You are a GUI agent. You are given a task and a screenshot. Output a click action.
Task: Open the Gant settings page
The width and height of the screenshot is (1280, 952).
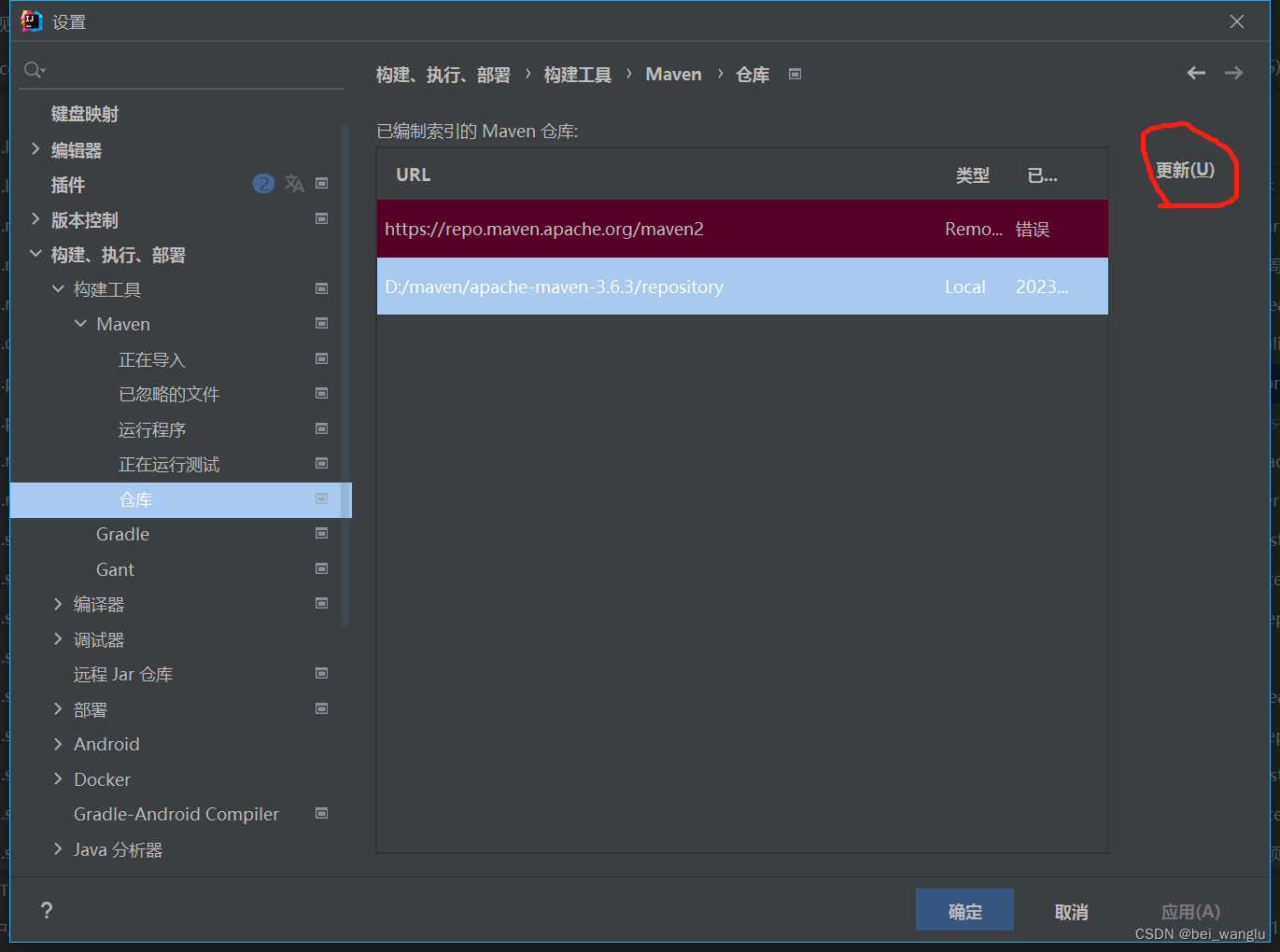click(115, 569)
